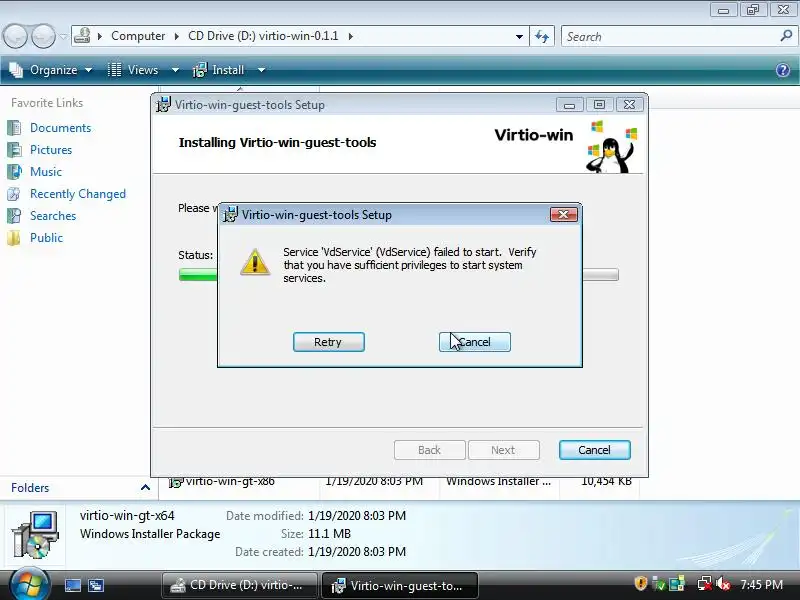Open Recently Changed in Favorite Links

pyautogui.click(x=78, y=194)
